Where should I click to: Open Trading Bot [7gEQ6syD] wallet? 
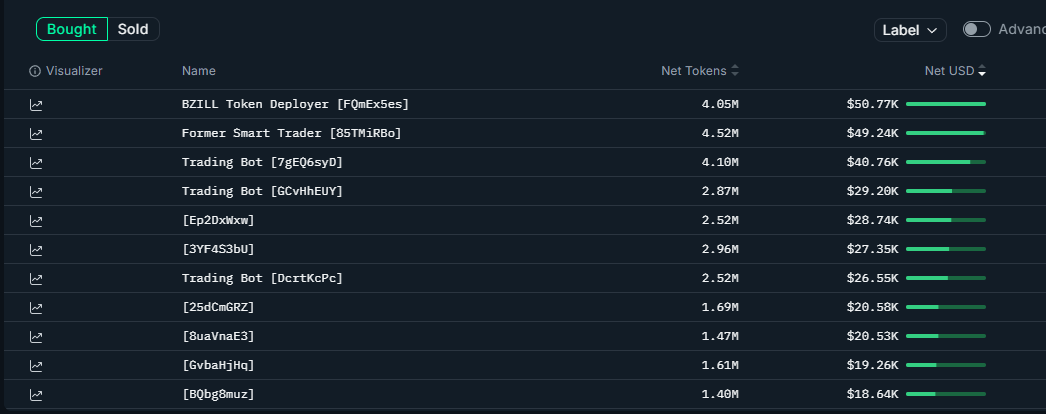262,162
